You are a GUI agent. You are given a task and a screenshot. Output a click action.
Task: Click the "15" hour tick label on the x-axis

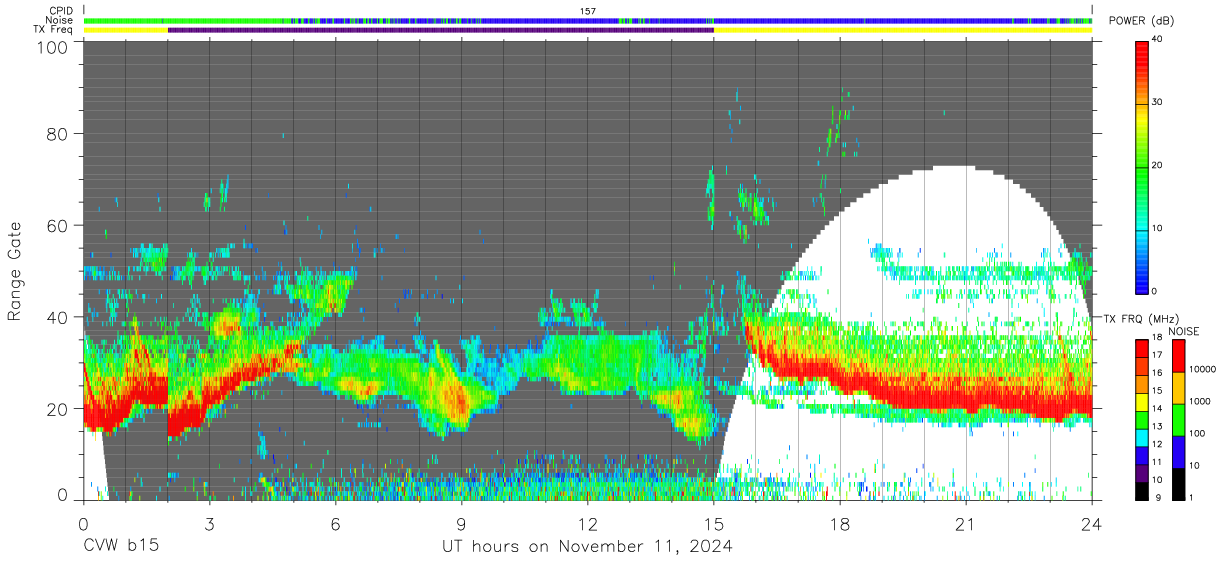coord(713,524)
